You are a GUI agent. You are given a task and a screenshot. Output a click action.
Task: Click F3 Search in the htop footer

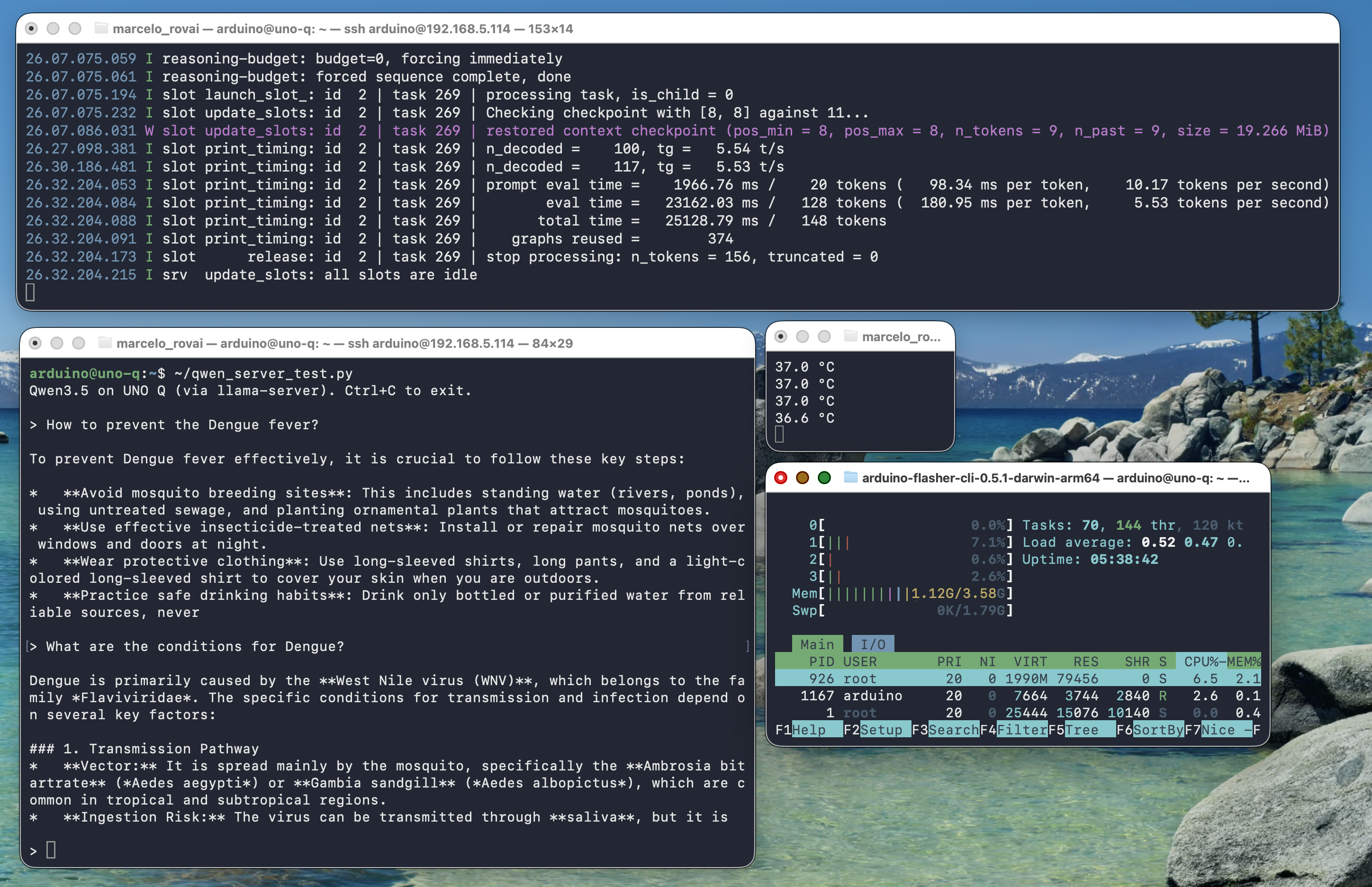[945, 730]
